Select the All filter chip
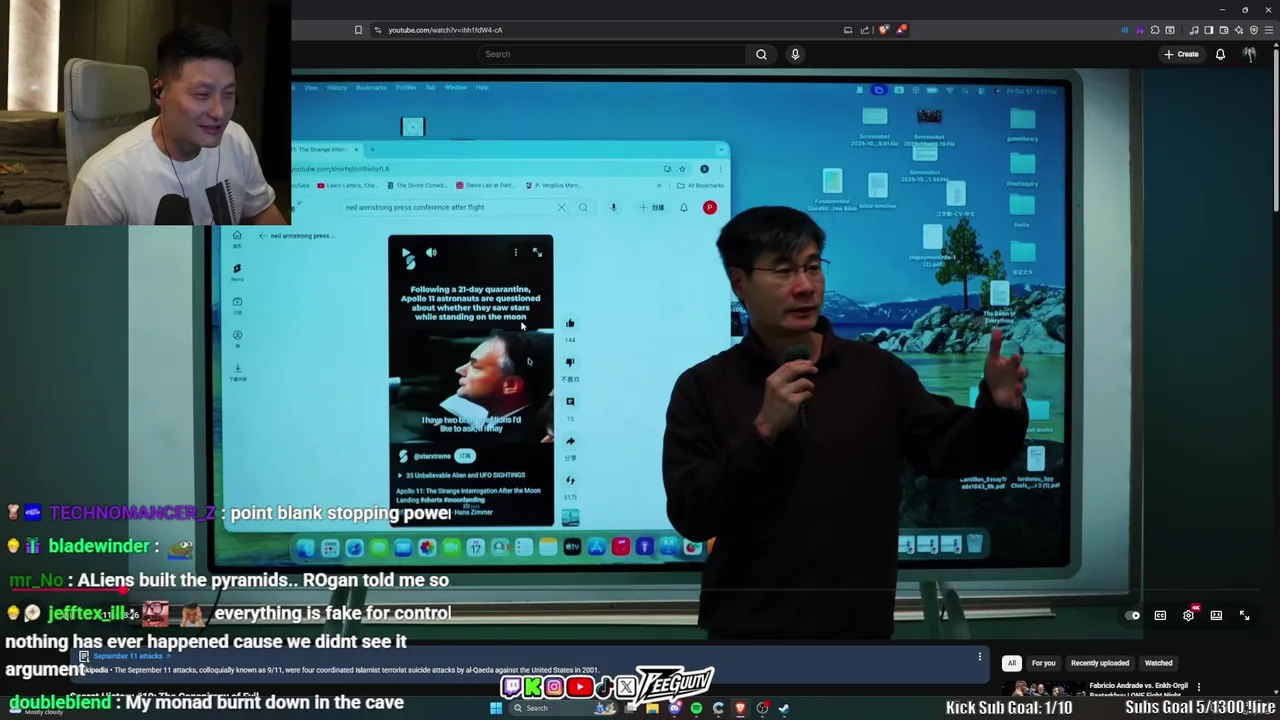Screen dimensions: 1280x720 [x=1011, y=663]
